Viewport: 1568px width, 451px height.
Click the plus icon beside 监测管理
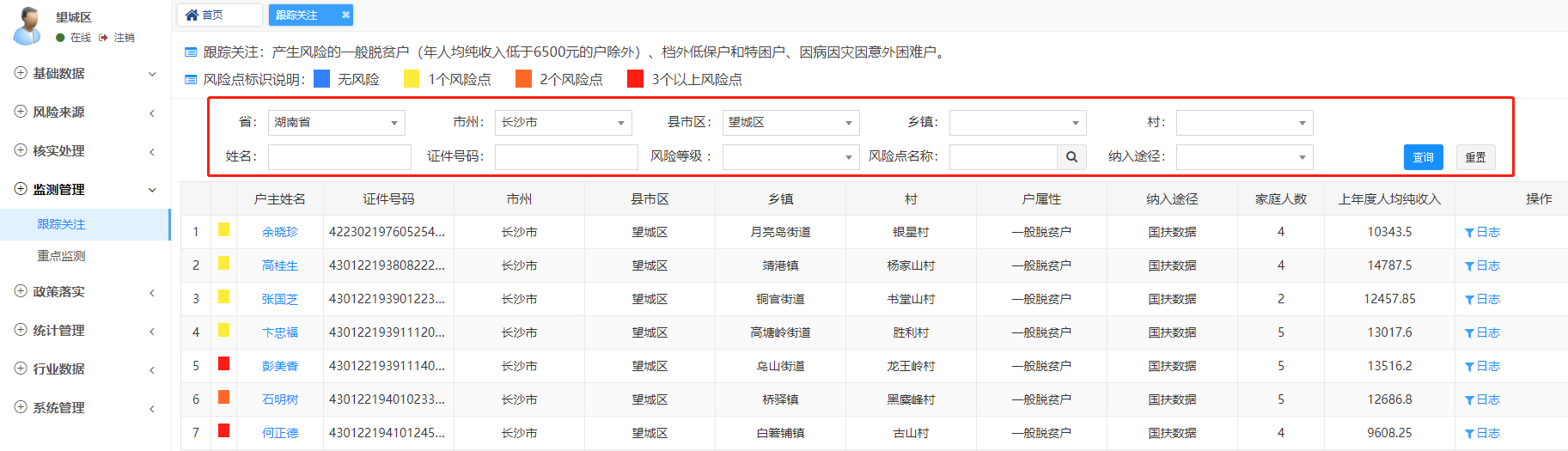(x=21, y=189)
